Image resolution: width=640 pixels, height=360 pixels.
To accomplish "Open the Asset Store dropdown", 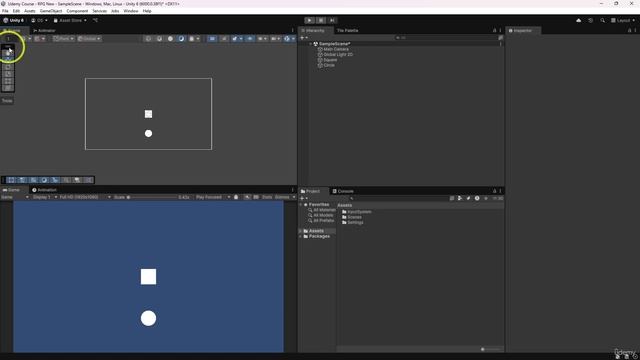I will coord(70,20).
